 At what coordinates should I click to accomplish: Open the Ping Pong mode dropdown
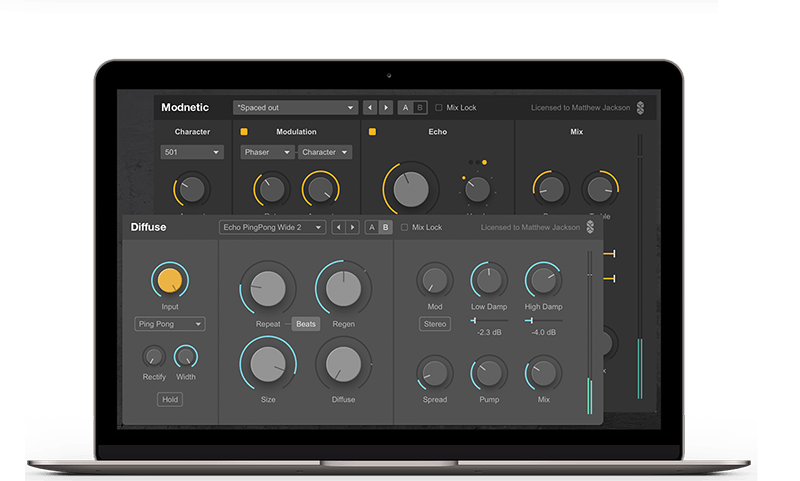point(170,324)
